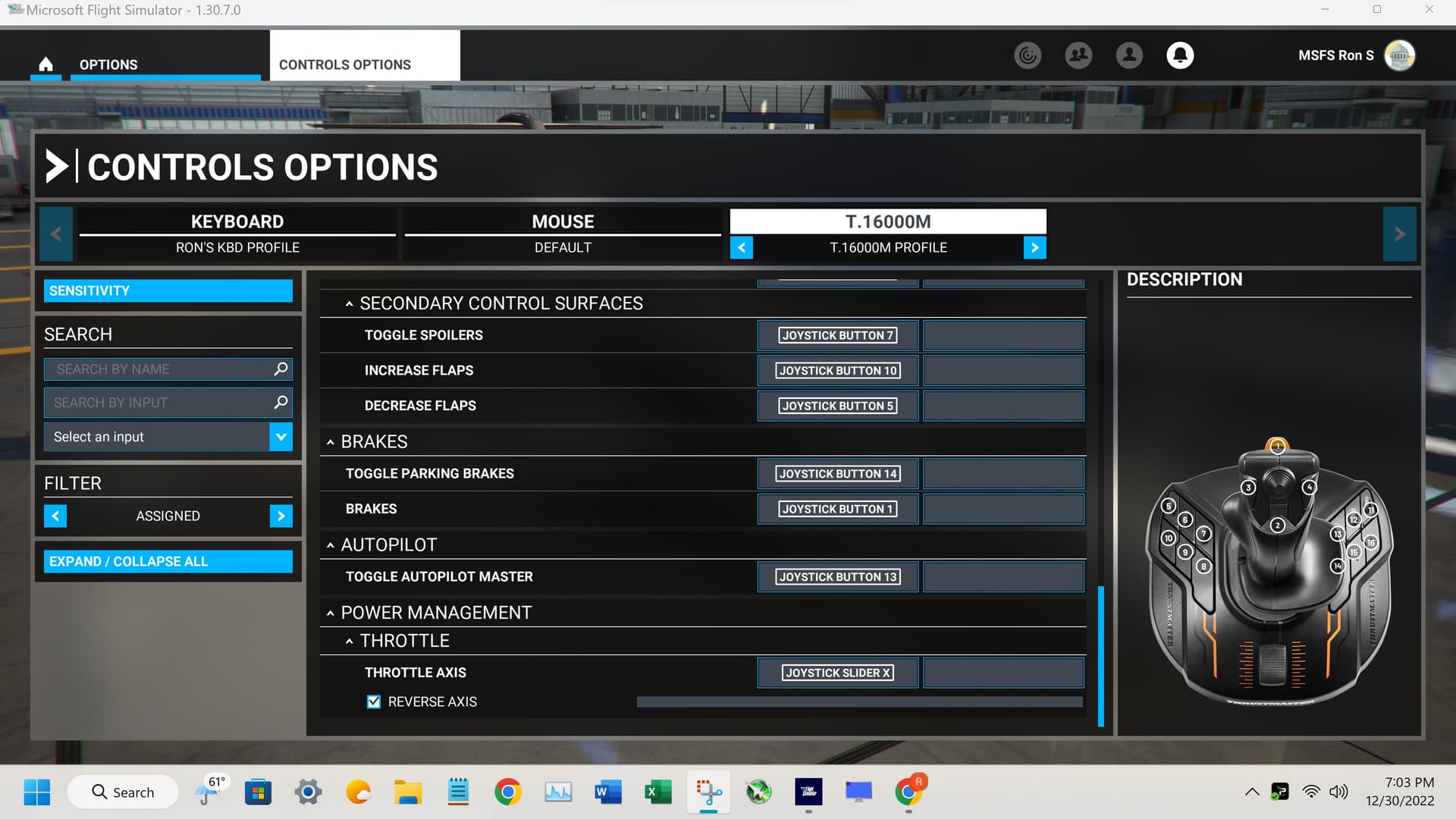
Task: Open Word from taskbar
Action: 608,792
